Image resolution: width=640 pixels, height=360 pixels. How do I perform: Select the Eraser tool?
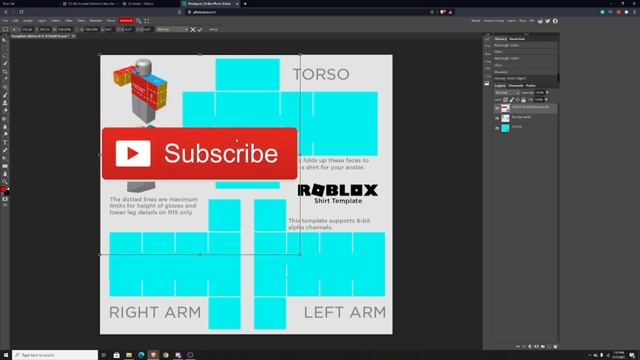click(x=5, y=110)
